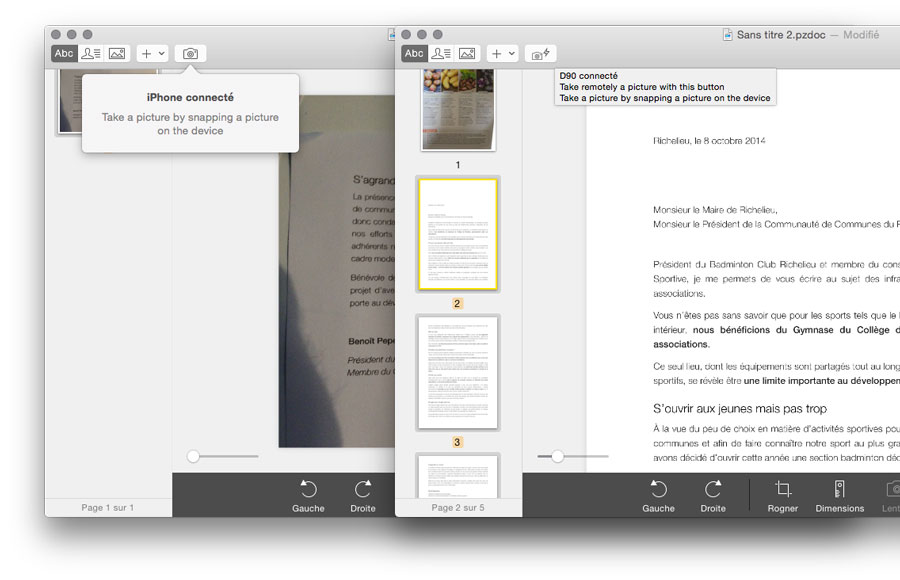Click the iPhone camera button in left window
The image size is (900, 580).
pyautogui.click(x=191, y=53)
